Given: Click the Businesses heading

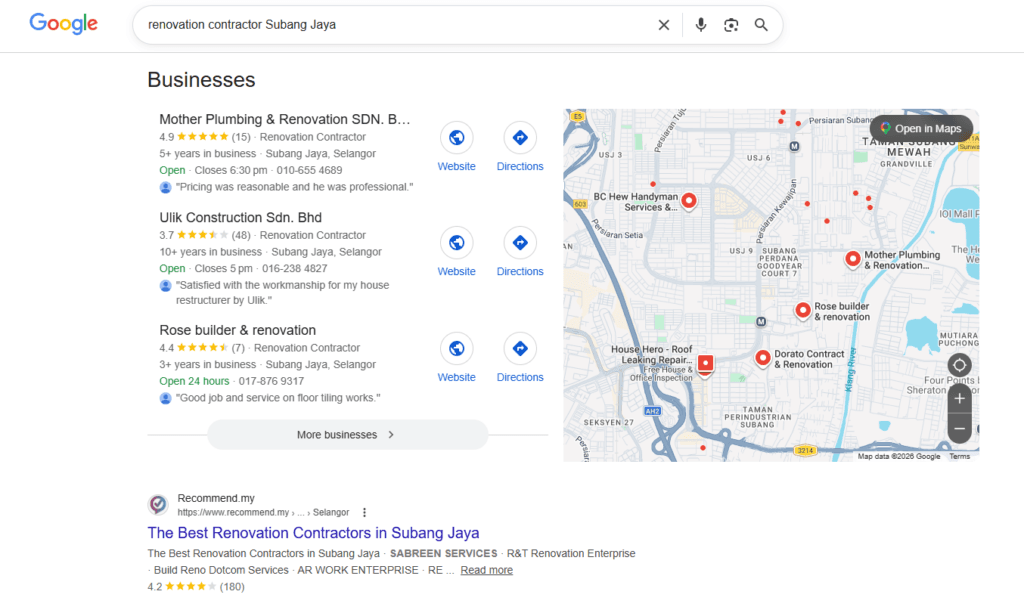Looking at the screenshot, I should click(x=201, y=80).
